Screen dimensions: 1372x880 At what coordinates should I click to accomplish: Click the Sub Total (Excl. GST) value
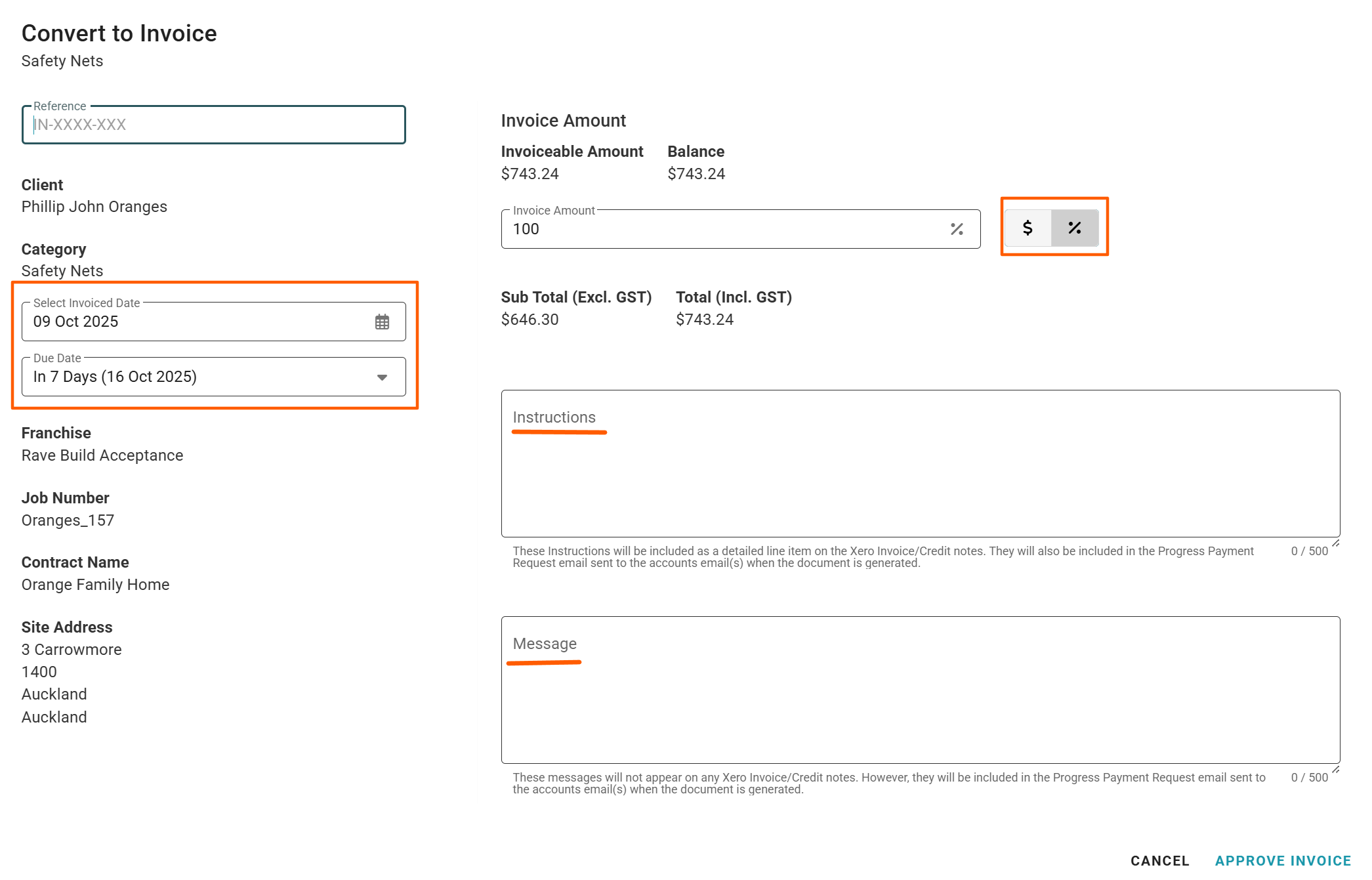click(x=530, y=320)
